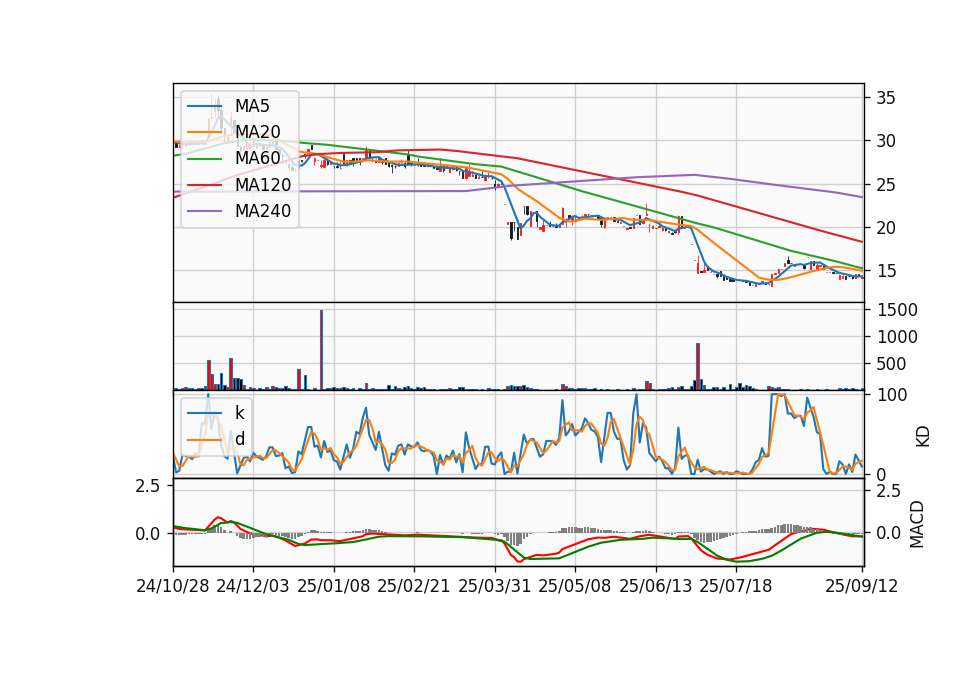Click the price axis value 30
The image size is (960, 690).
(885, 141)
